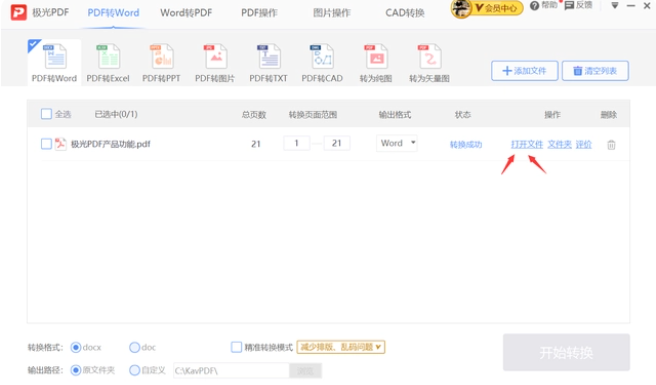Click the 操作 column header
Viewport: 656px width, 385px height.
[x=552, y=115]
